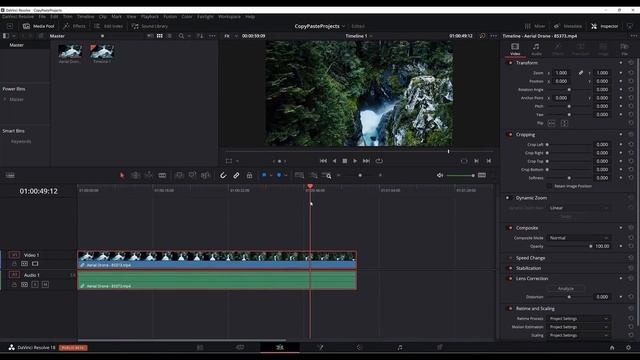The width and height of the screenshot is (640, 360).
Task: Mute the Audio 1 track (M)
Action: click(x=45, y=284)
